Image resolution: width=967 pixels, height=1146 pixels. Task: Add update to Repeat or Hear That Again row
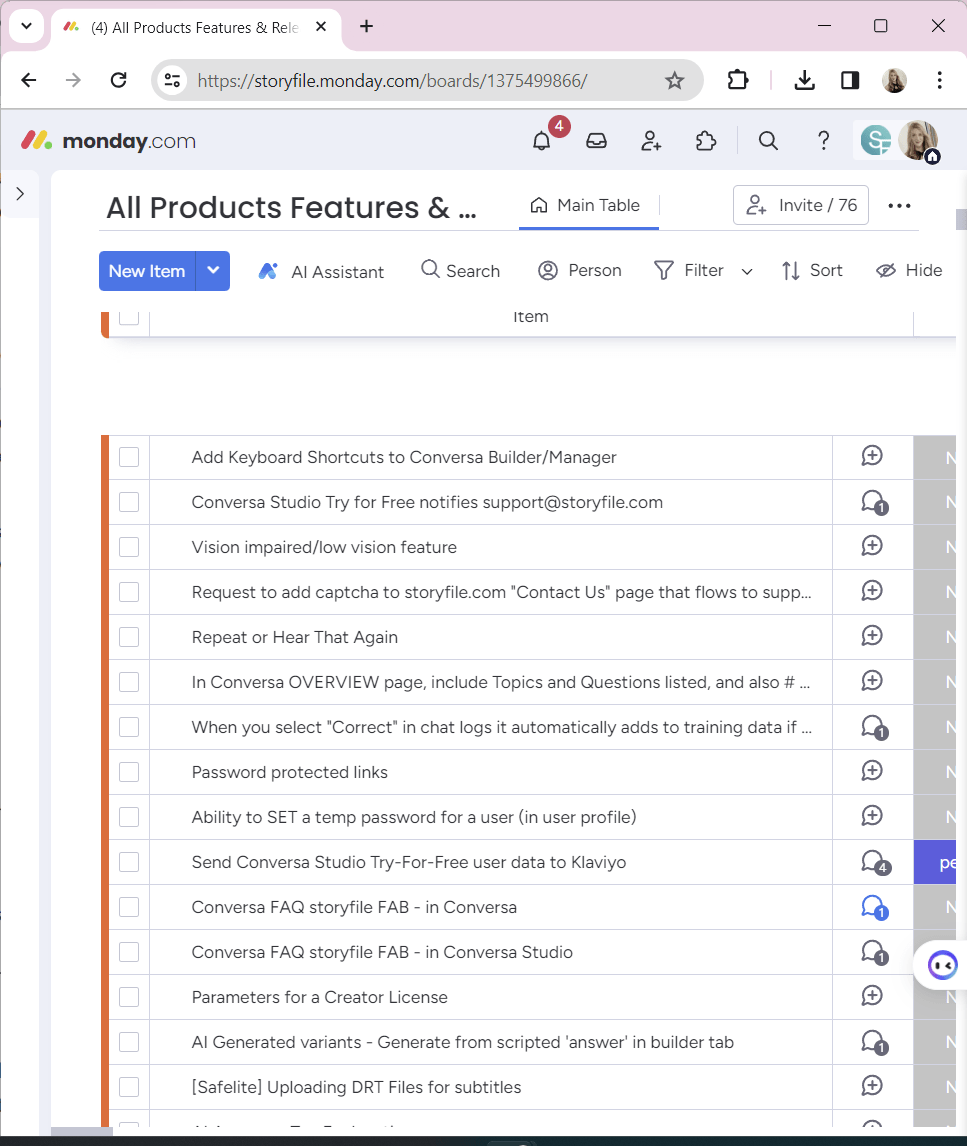point(872,636)
